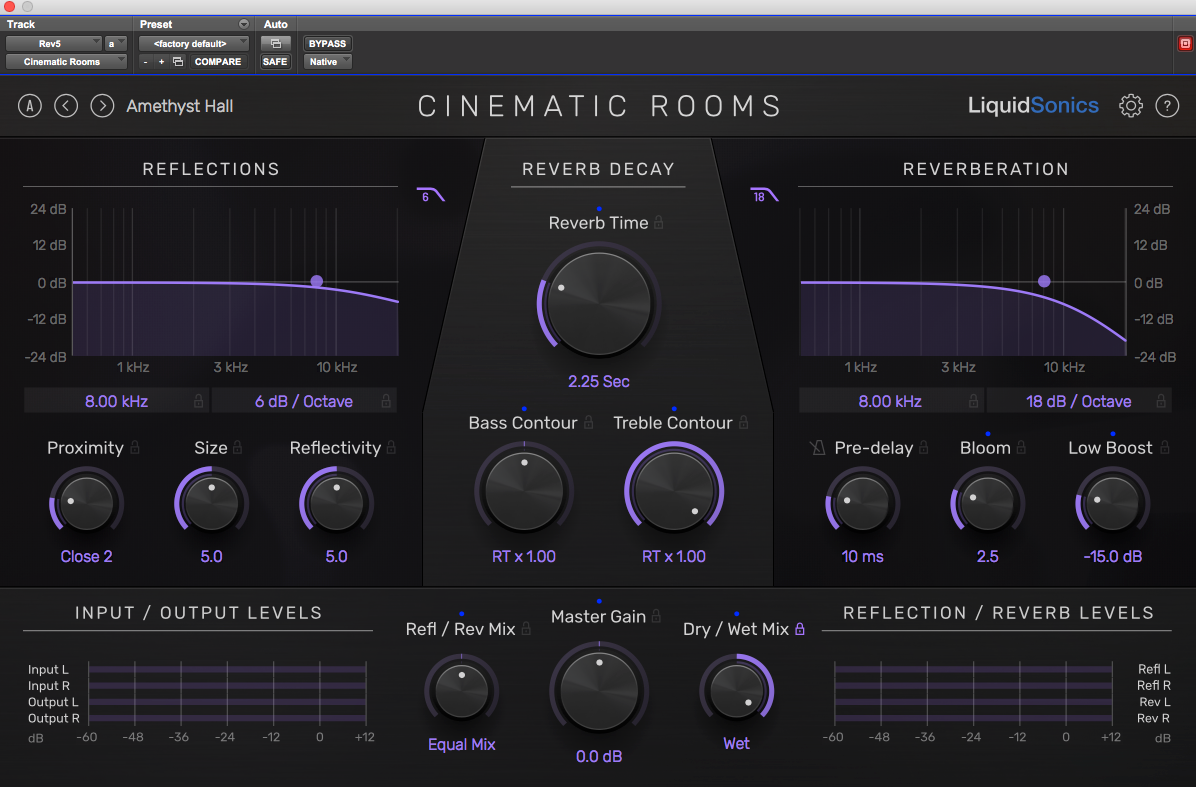Screen dimensions: 1196x787
Task: Click the reverberation EQ curve handle
Action: coord(1044,281)
